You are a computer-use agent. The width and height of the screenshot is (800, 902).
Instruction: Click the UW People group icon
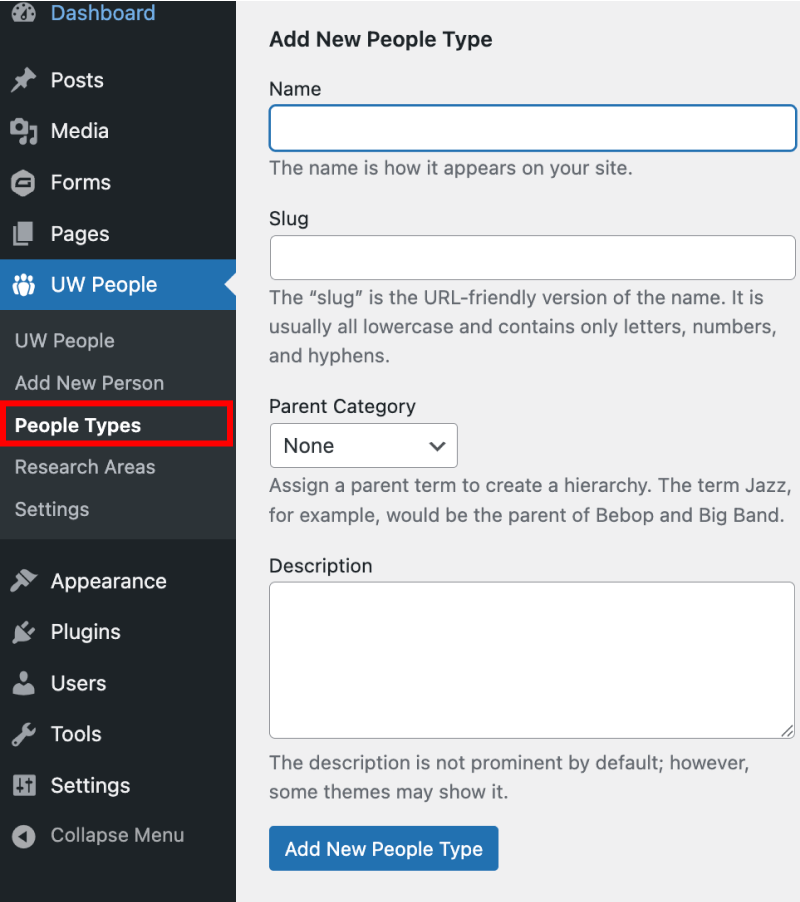pyautogui.click(x=23, y=285)
